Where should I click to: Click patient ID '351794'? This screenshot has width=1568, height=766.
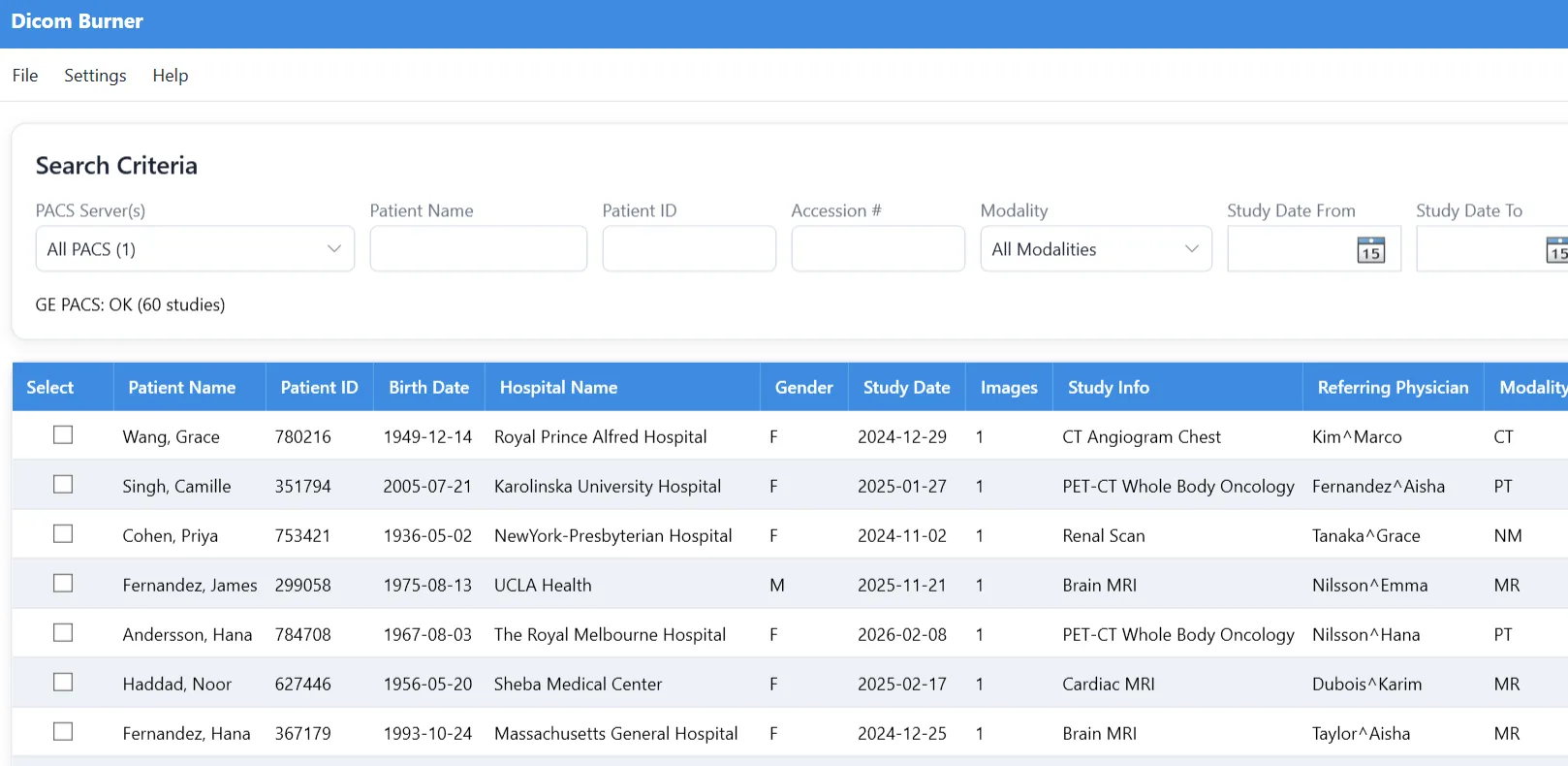[303, 487]
